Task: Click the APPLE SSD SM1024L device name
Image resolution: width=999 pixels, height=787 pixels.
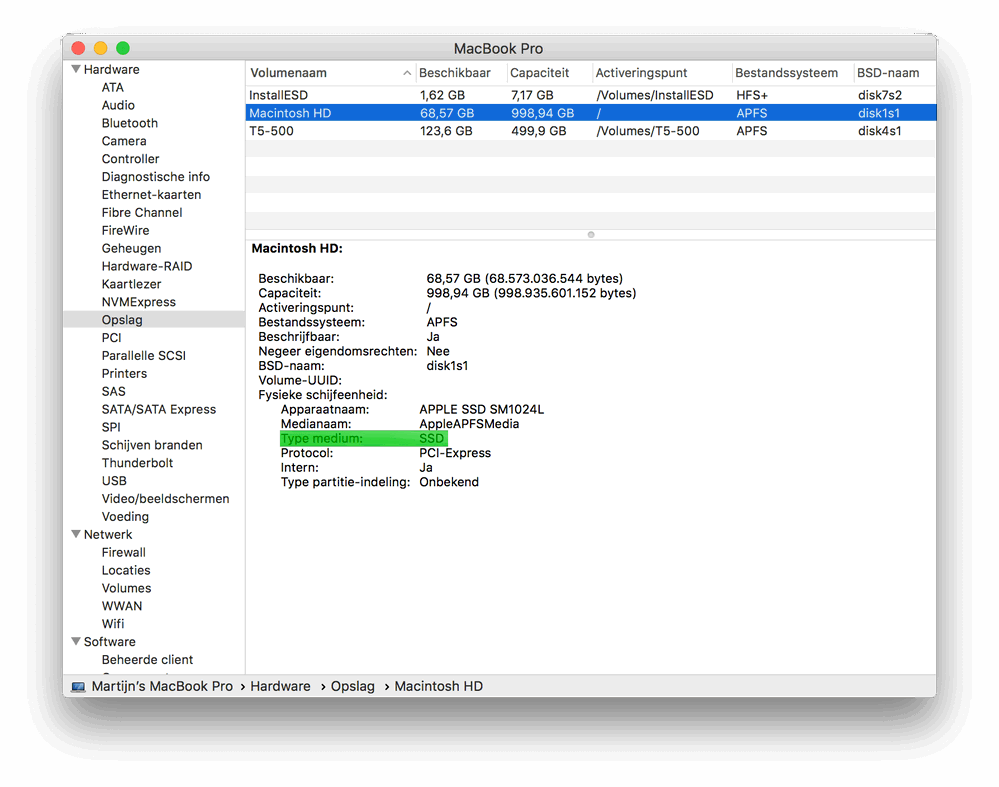Action: (x=482, y=409)
